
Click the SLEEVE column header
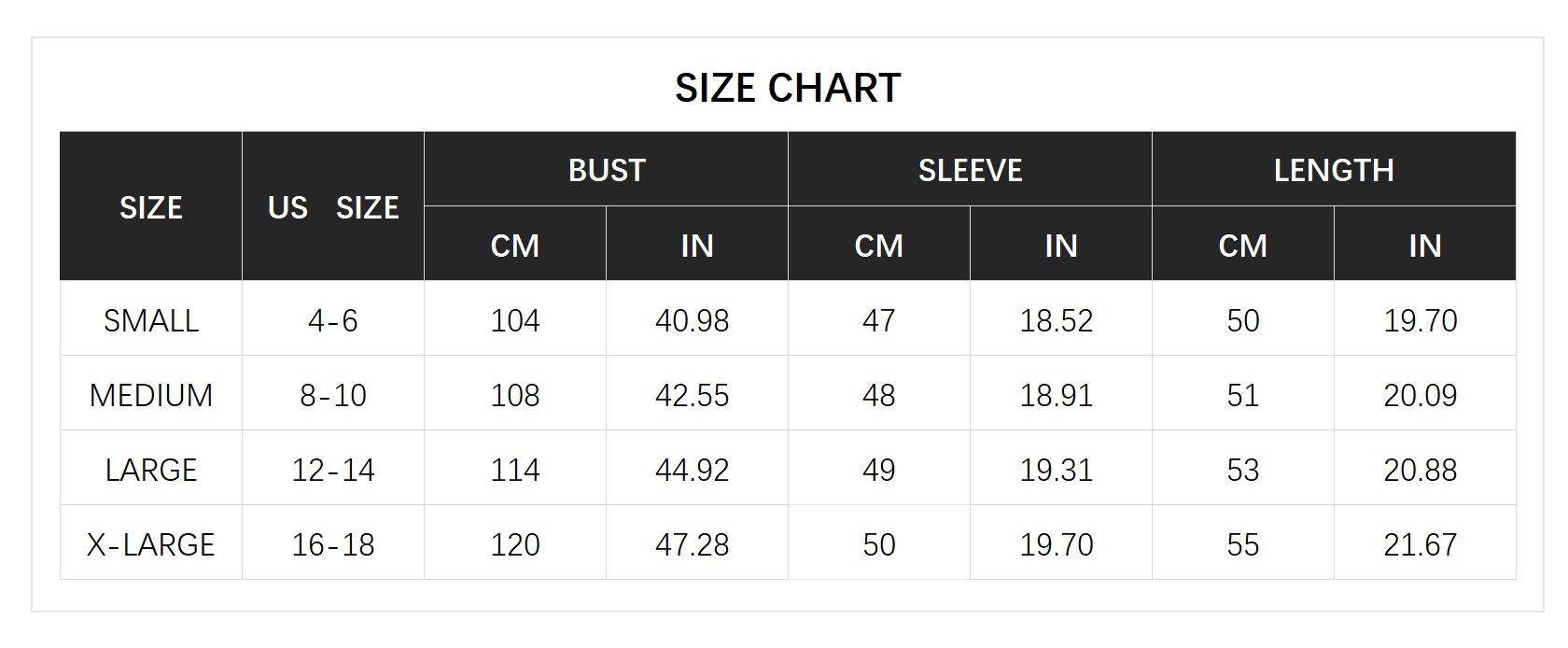970,170
